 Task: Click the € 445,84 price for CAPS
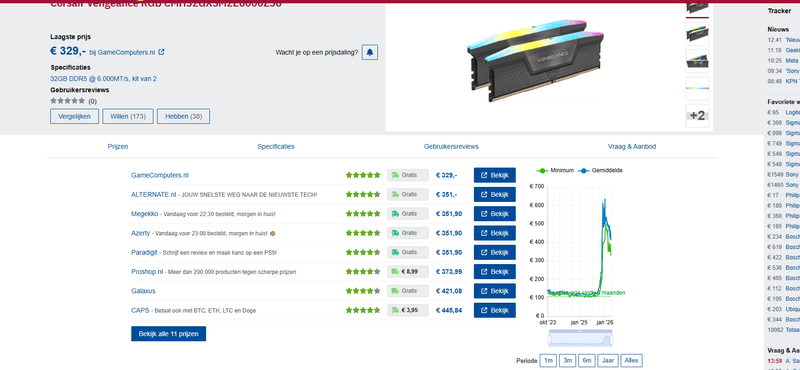tap(449, 310)
